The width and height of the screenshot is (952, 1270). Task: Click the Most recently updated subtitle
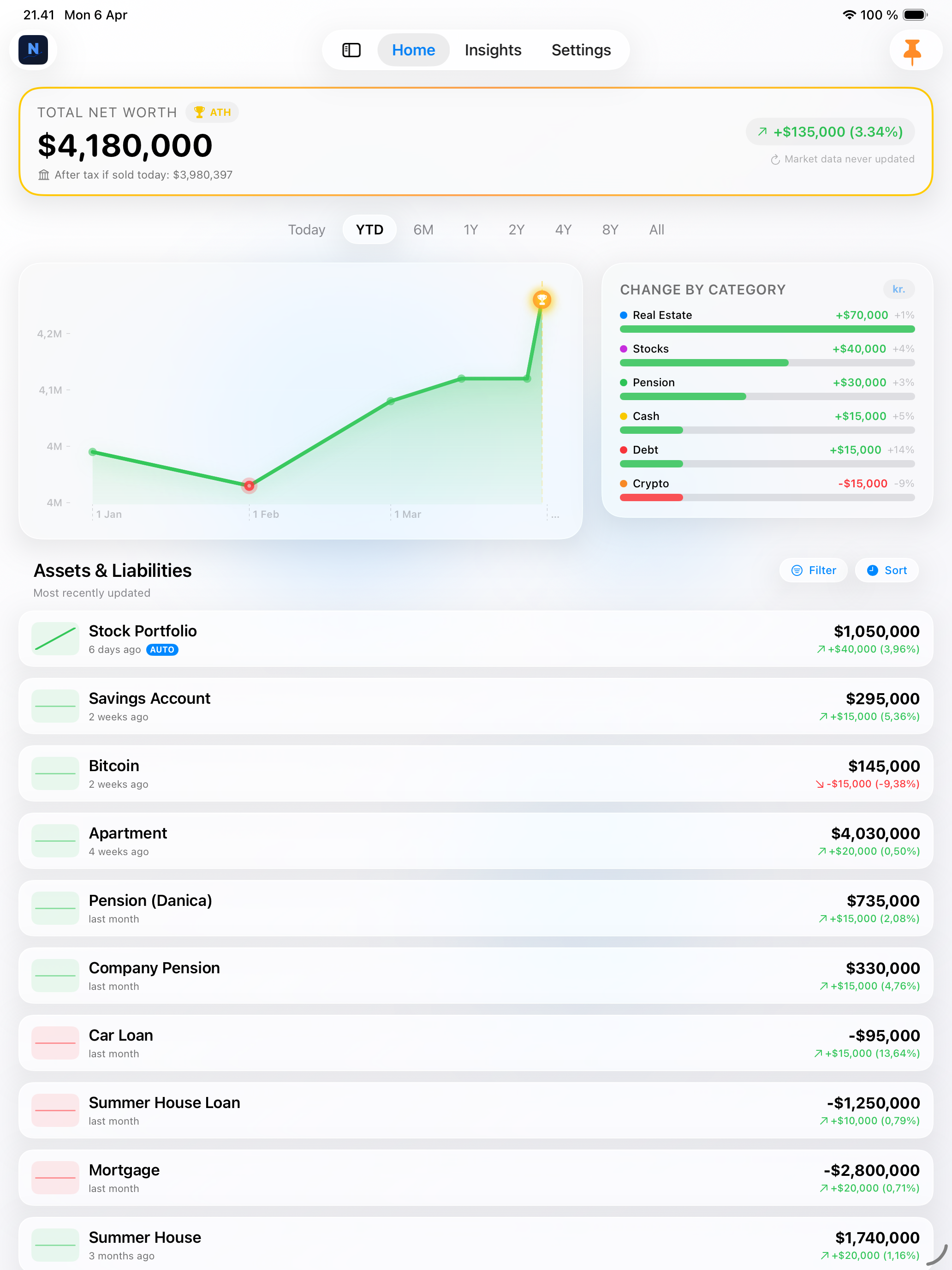pos(92,593)
